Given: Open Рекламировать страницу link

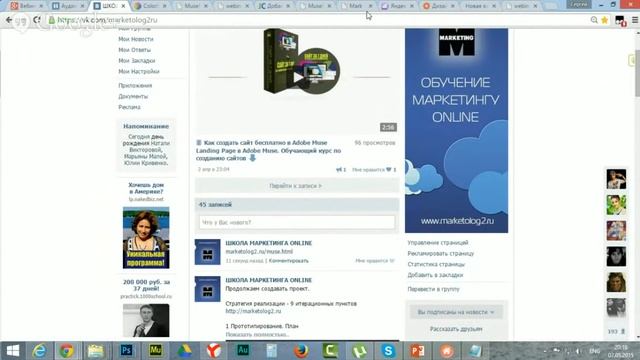Looking at the screenshot, I should (441, 253).
